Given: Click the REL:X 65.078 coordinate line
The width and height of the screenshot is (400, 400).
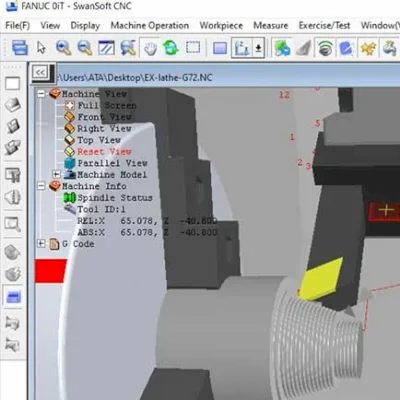Looking at the screenshot, I should click(147, 221).
